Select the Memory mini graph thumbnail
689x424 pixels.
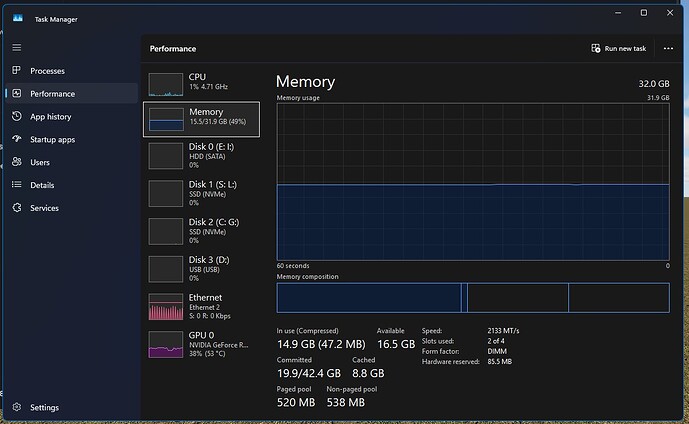[x=166, y=120]
